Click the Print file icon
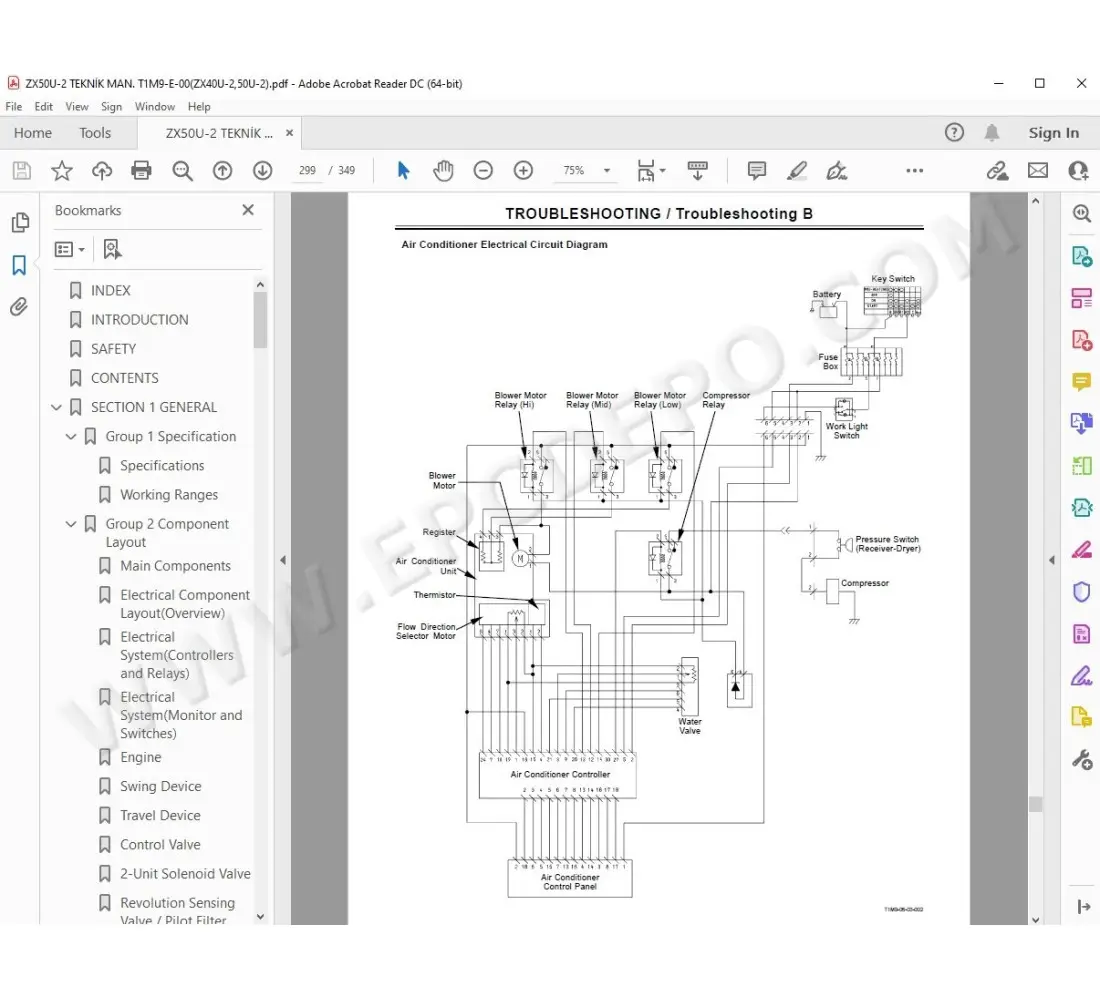 tap(142, 171)
